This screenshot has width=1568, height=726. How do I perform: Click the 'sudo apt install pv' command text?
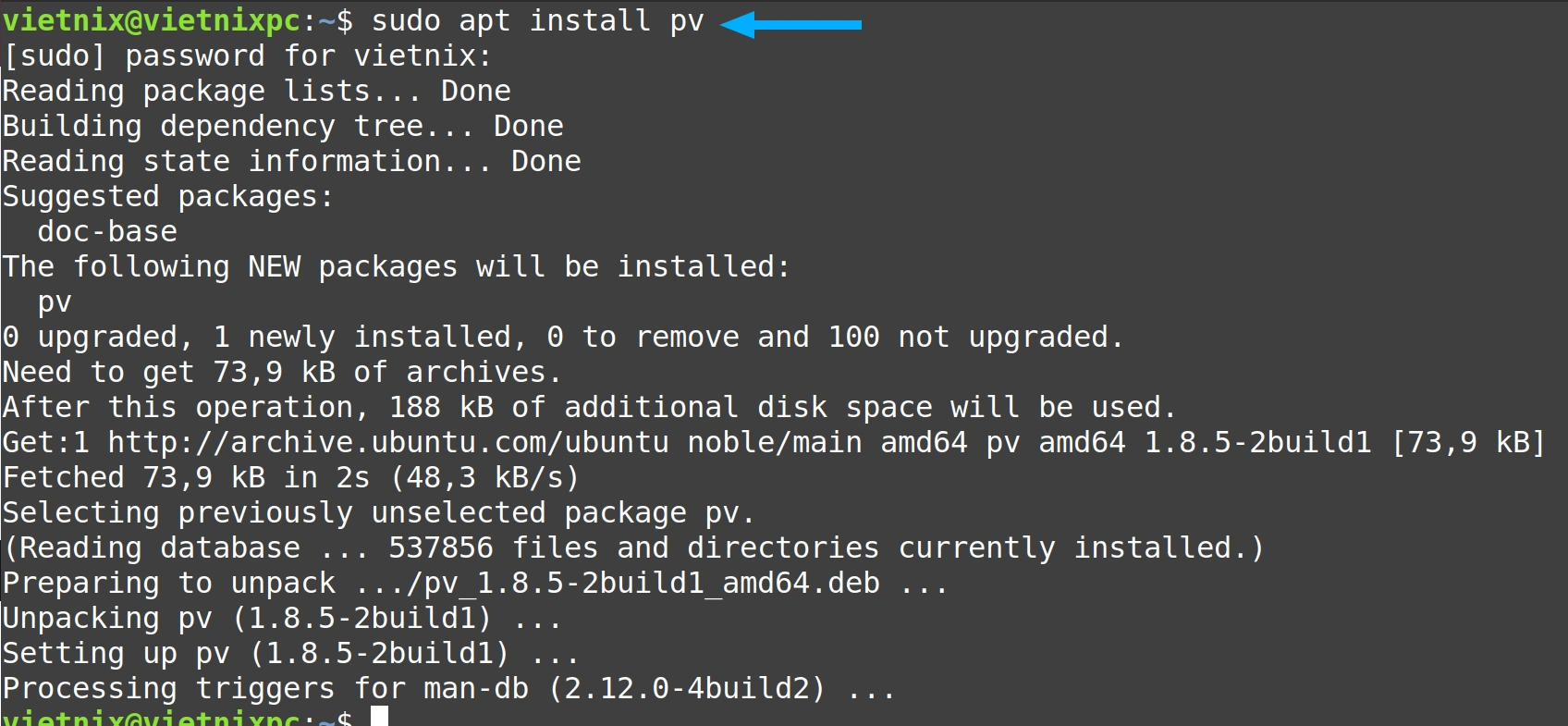tap(538, 21)
